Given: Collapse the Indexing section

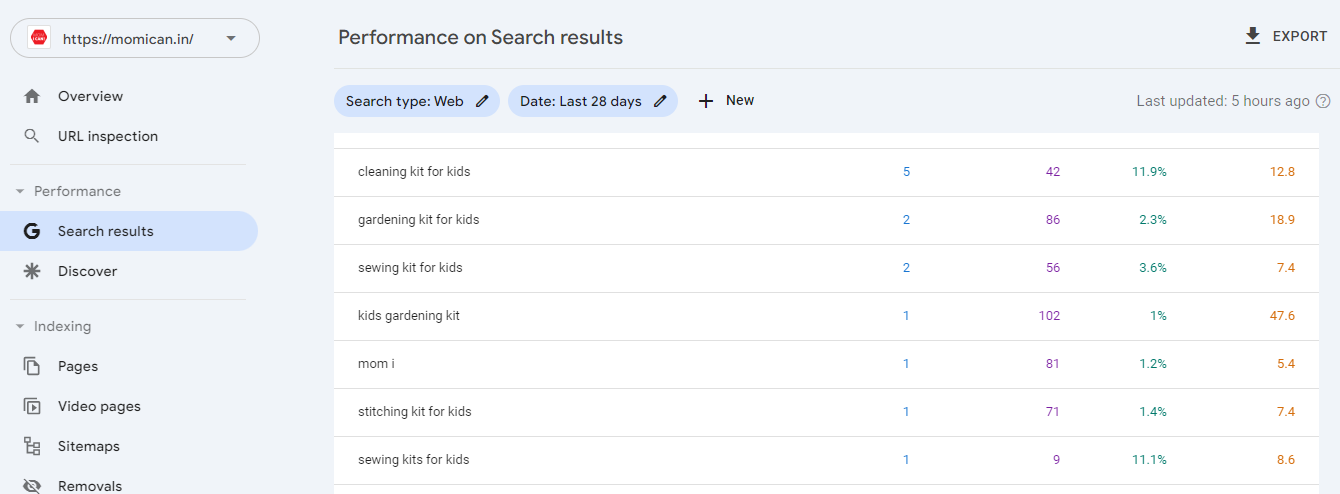Looking at the screenshot, I should (x=20, y=326).
